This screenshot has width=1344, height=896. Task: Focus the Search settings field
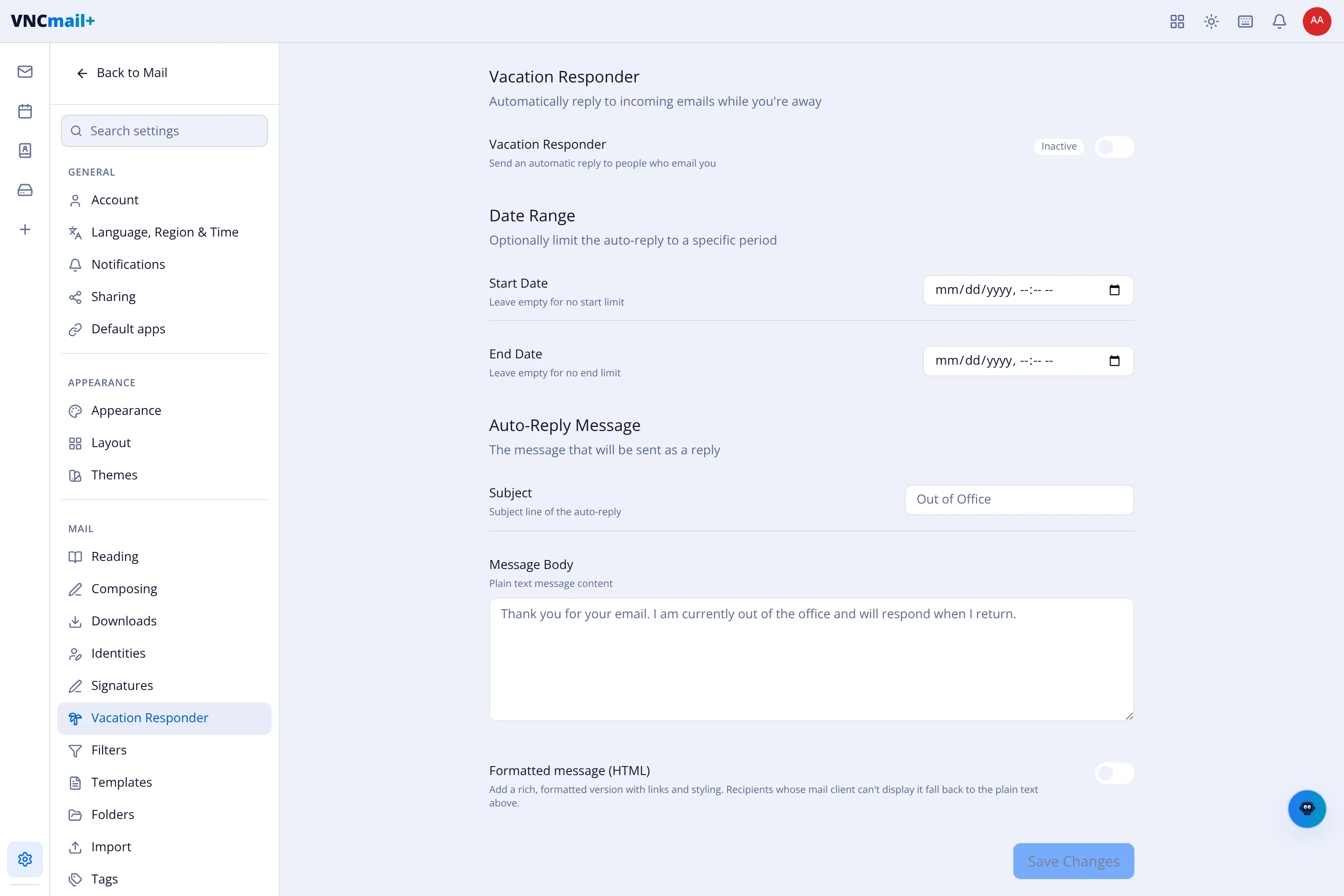point(164,131)
